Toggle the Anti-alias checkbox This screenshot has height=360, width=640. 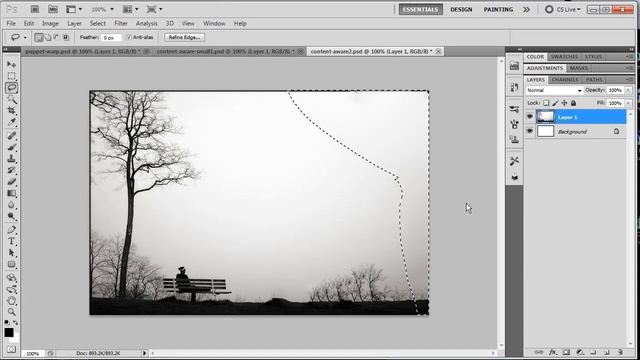(129, 37)
